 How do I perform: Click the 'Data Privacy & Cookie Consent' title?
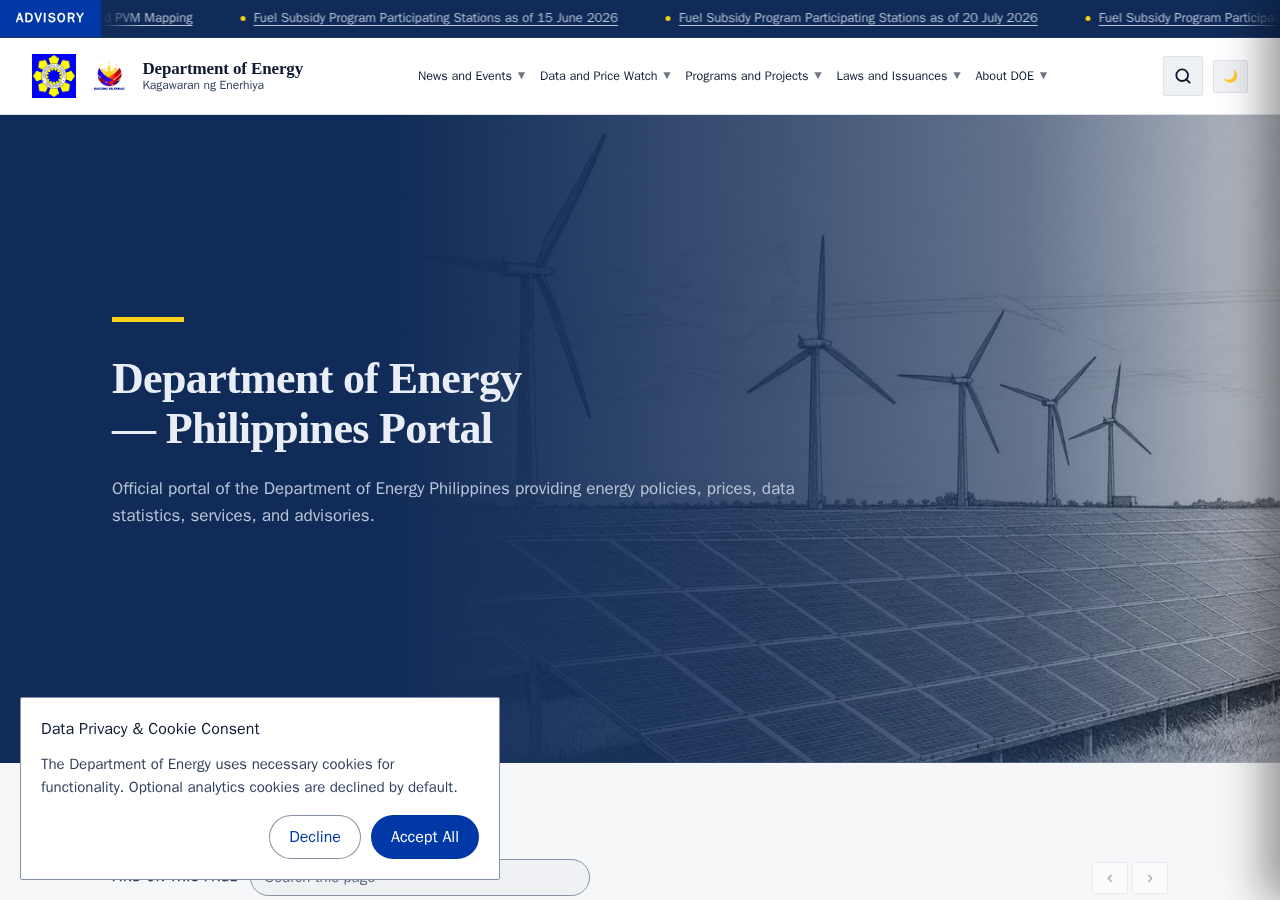pyautogui.click(x=150, y=729)
